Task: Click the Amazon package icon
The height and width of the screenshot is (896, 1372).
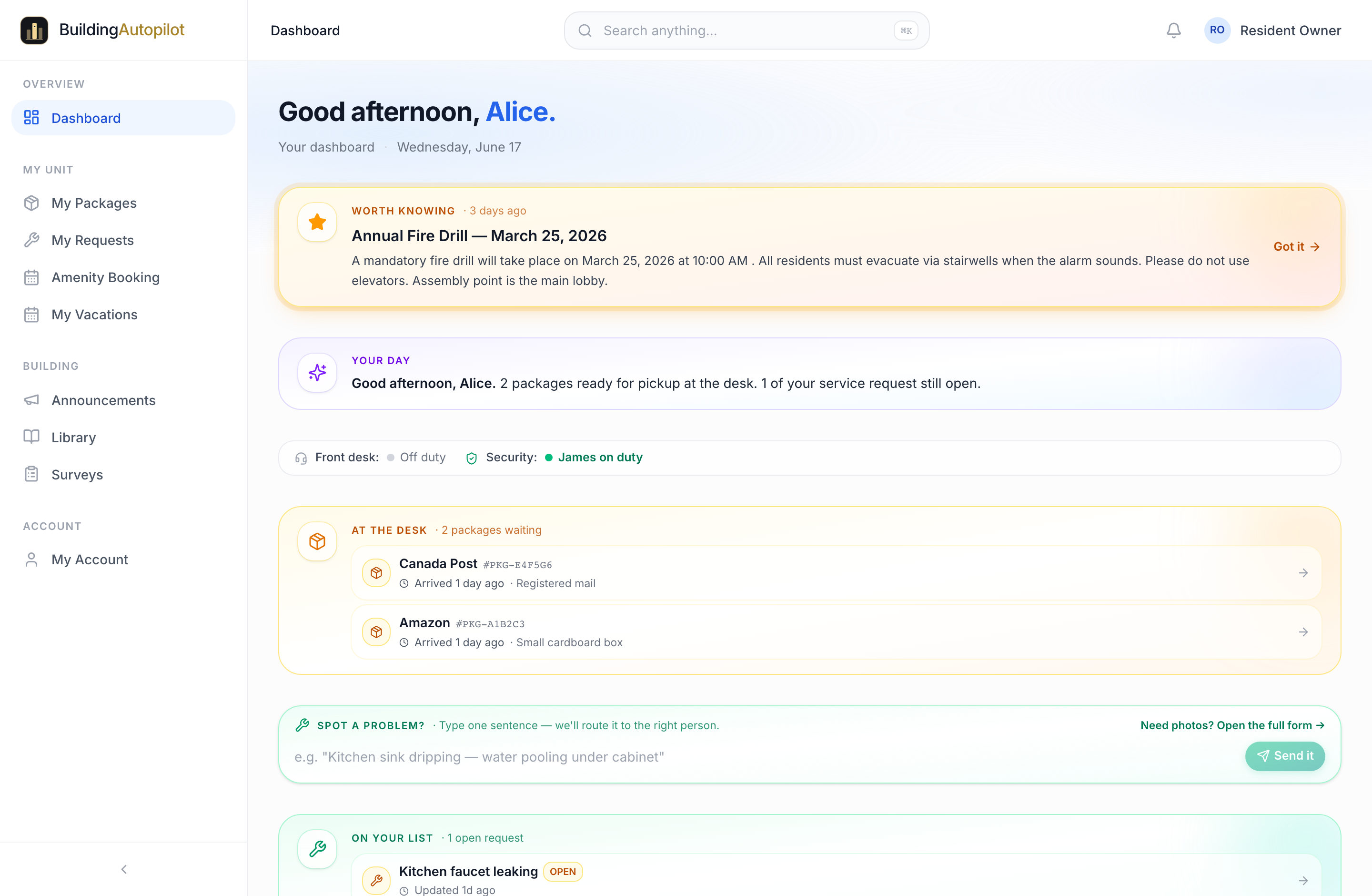Action: coord(376,632)
